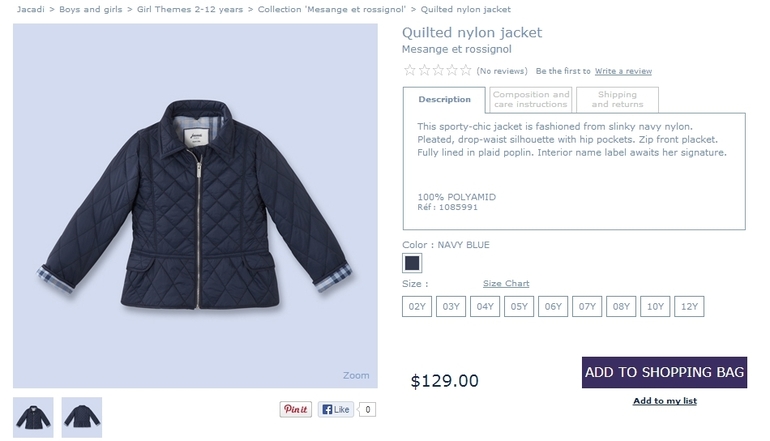Open the back view jacket thumbnail

[x=82, y=417]
